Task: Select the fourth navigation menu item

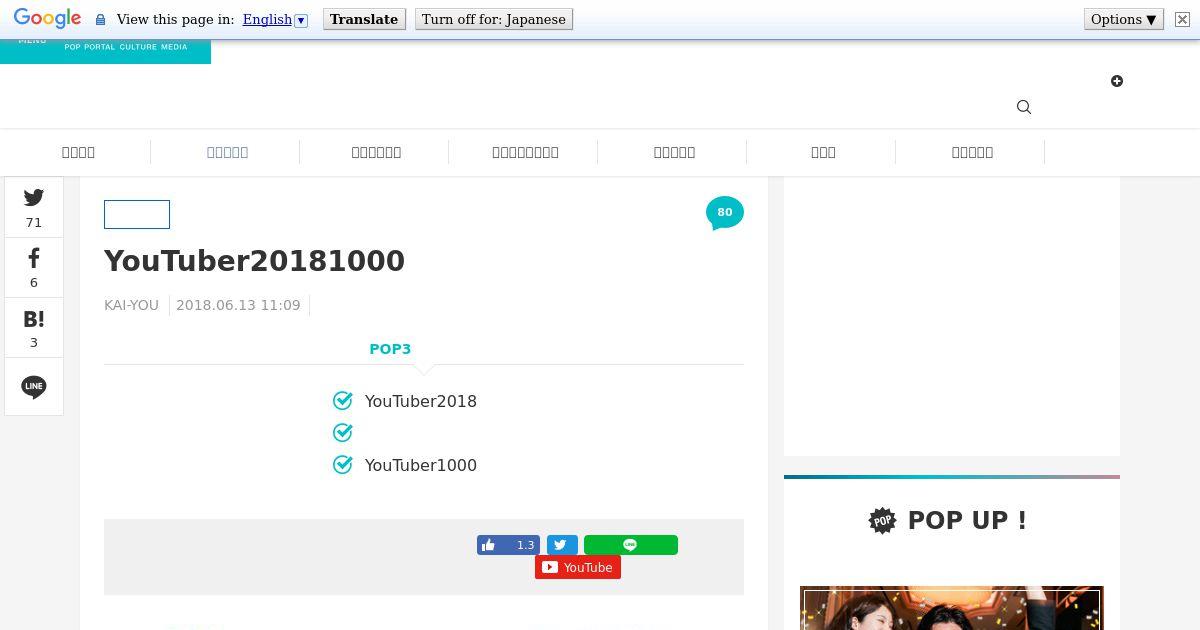Action: tap(525, 152)
